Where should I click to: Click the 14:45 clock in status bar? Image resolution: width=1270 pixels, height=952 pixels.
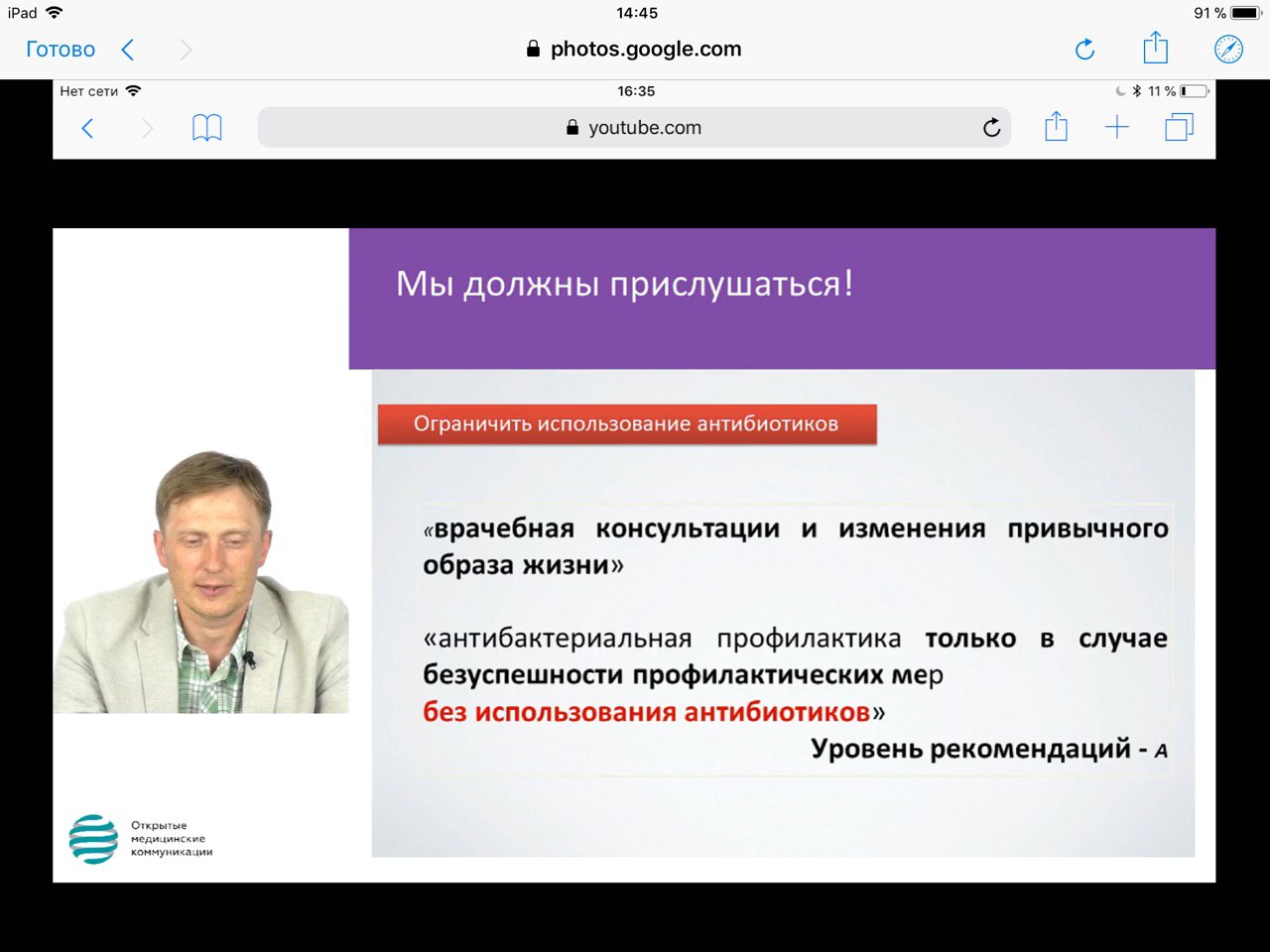[x=636, y=13]
